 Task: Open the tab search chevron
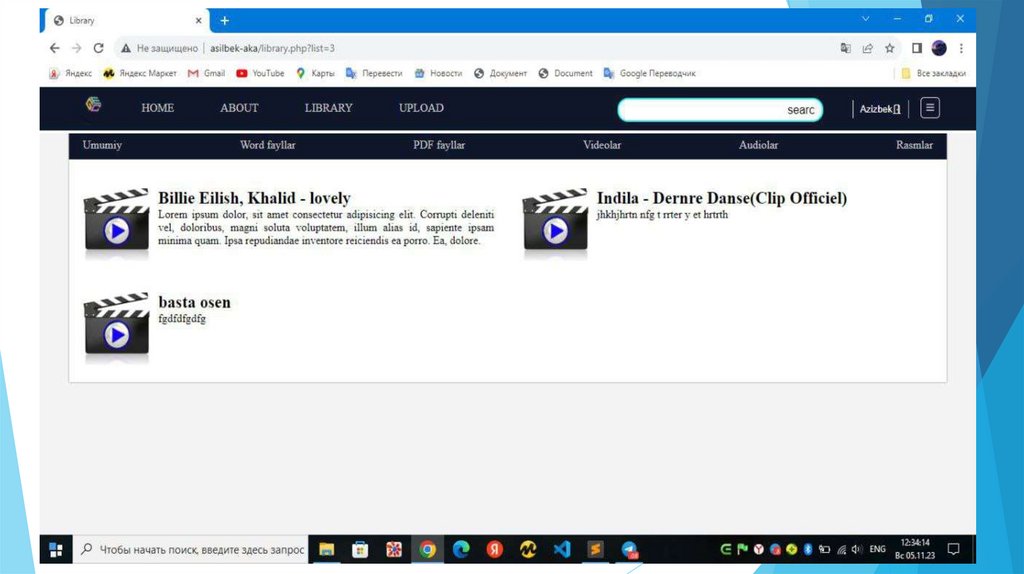click(x=865, y=19)
